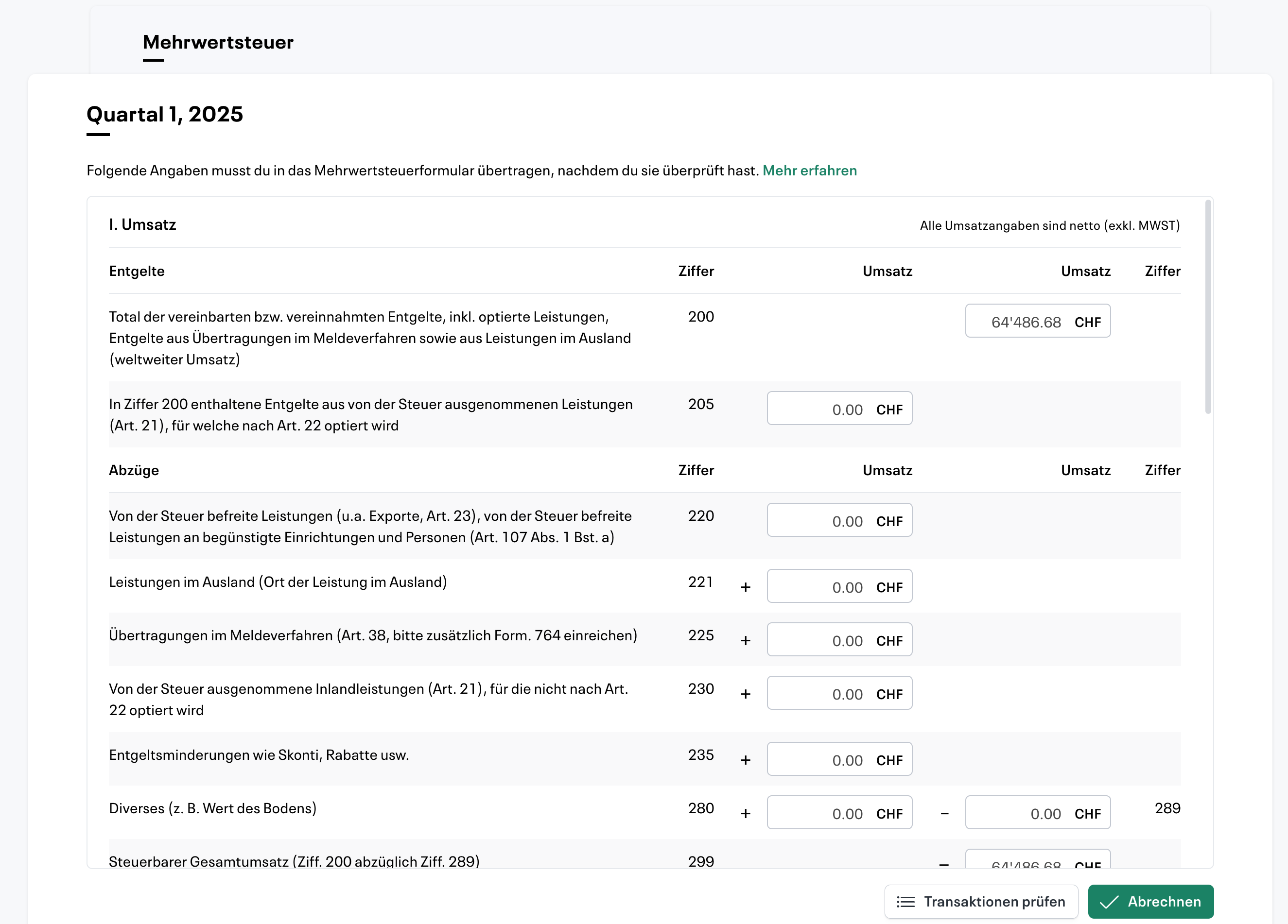Edit the Ziffer 235 Skonti field
The width and height of the screenshot is (1288, 924).
pos(839,759)
